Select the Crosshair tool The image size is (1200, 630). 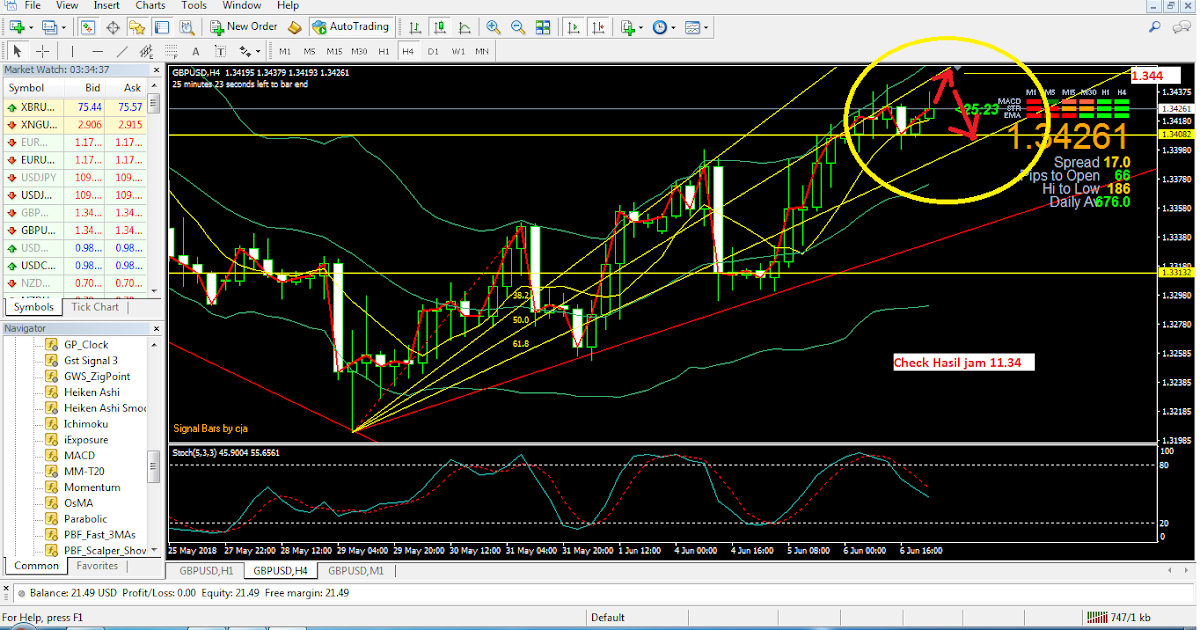43,50
